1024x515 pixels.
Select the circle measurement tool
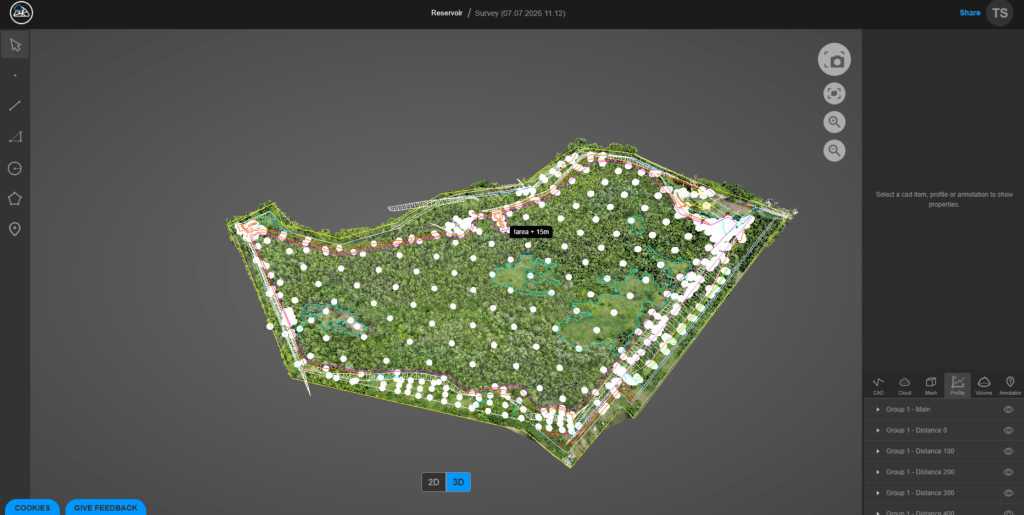(x=15, y=168)
